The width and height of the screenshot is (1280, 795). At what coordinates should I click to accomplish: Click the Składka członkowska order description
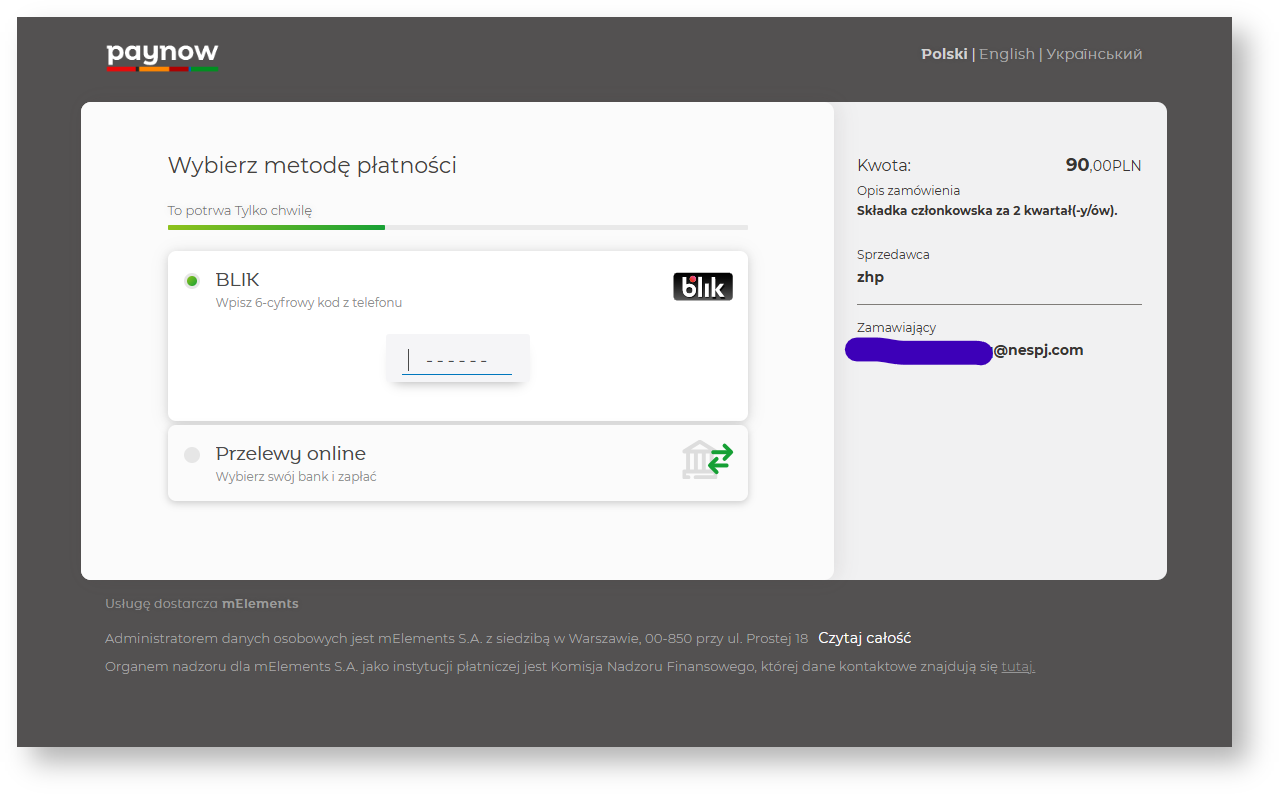986,211
